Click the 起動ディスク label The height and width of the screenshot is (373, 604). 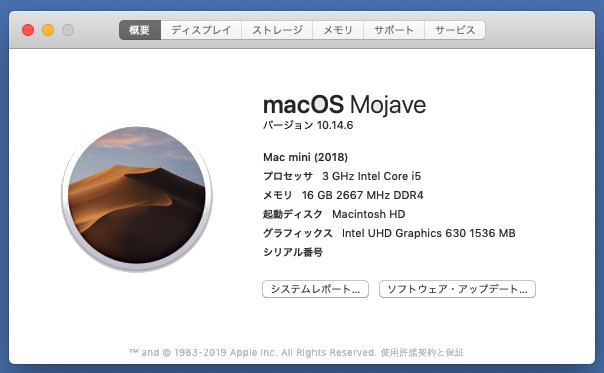(293, 214)
